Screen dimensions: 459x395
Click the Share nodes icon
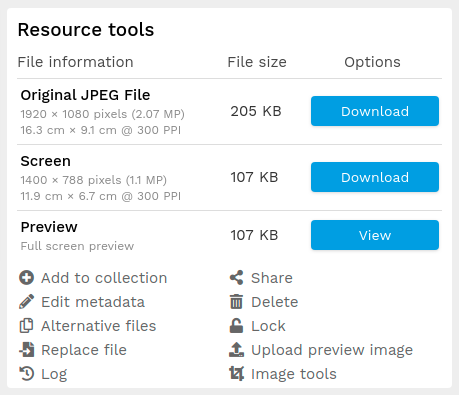click(x=236, y=278)
